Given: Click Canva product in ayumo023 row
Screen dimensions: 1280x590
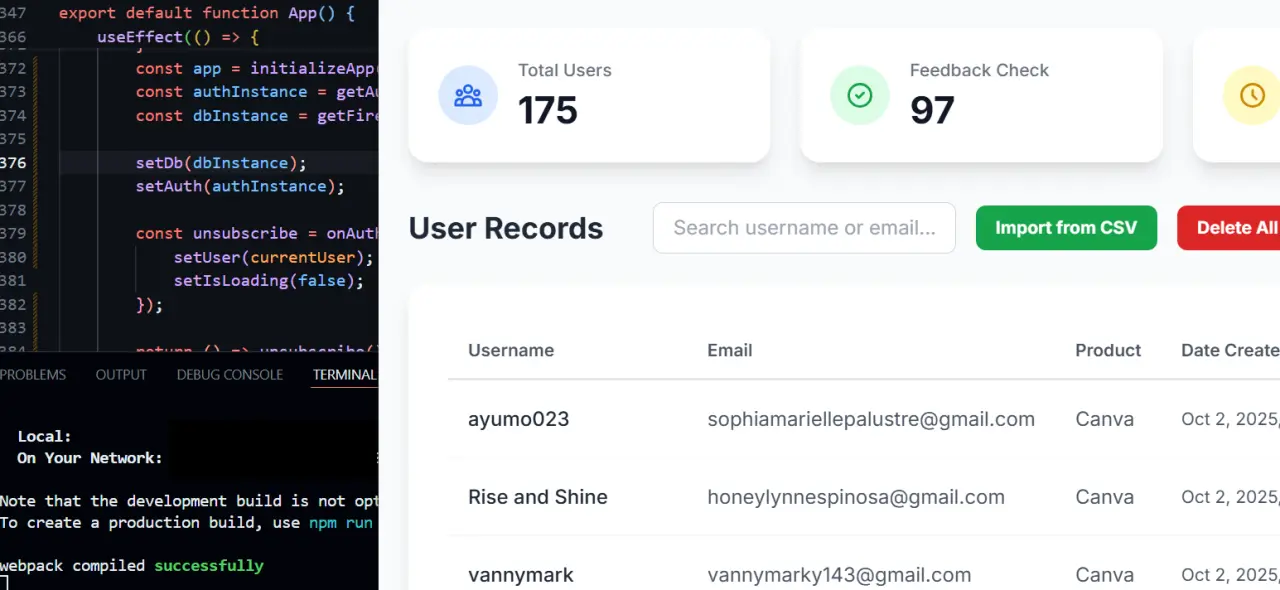Looking at the screenshot, I should (x=1105, y=419).
